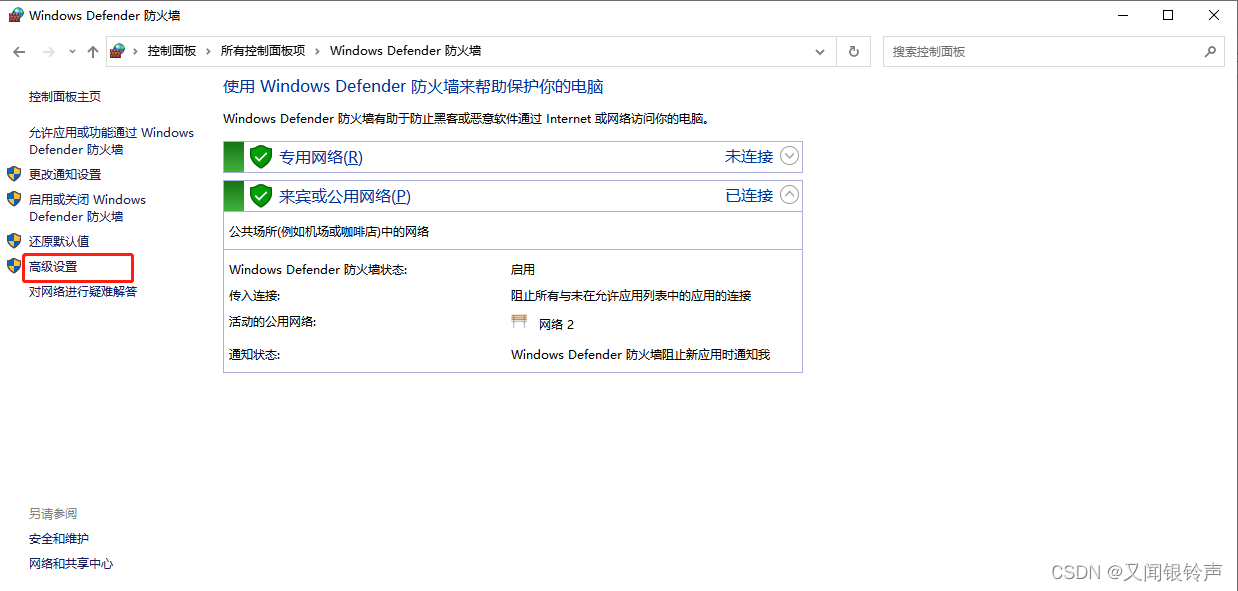The image size is (1238, 591).
Task: Open the address bar history dropdown
Action: (x=820, y=51)
